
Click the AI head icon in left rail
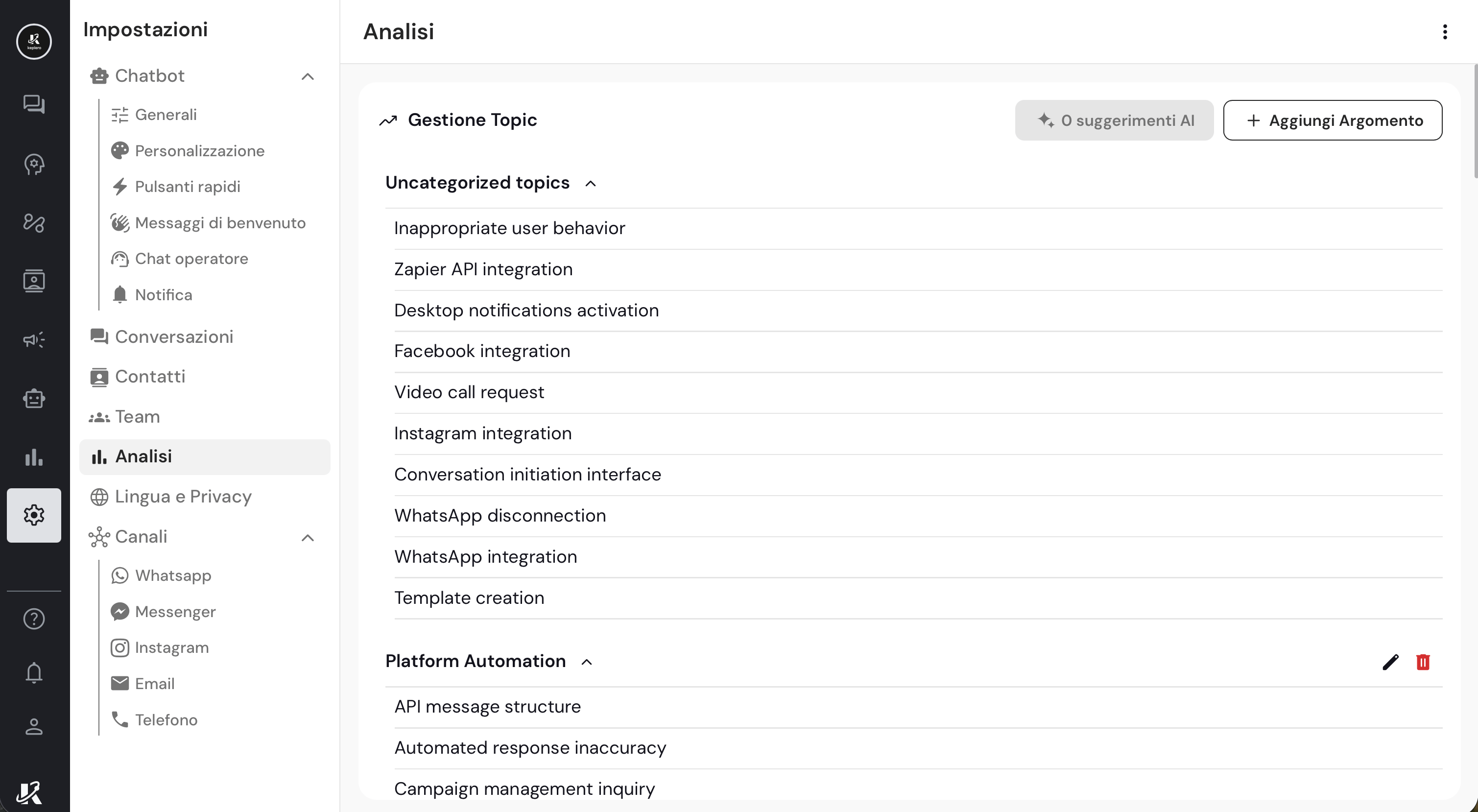[34, 164]
